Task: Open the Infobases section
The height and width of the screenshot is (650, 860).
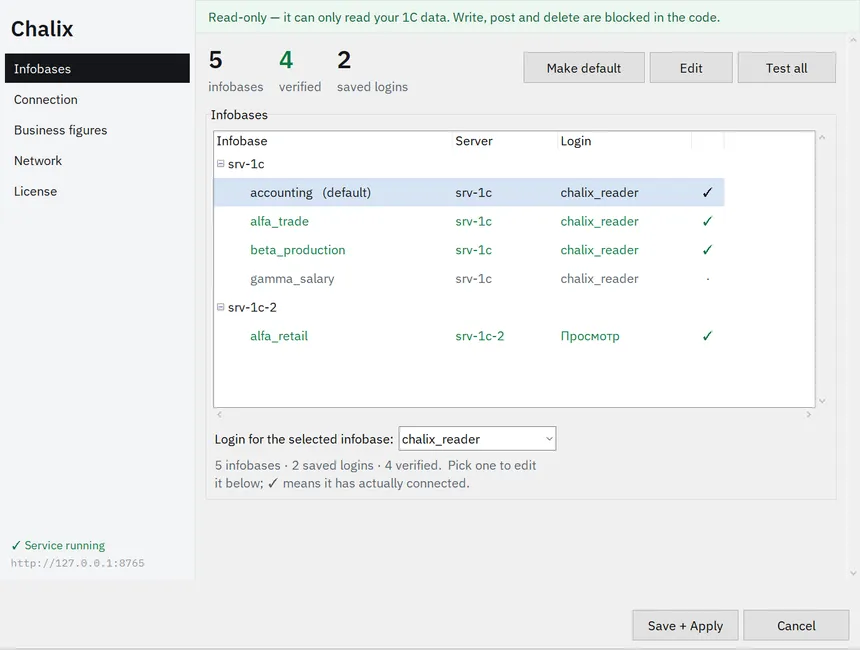Action: (97, 69)
